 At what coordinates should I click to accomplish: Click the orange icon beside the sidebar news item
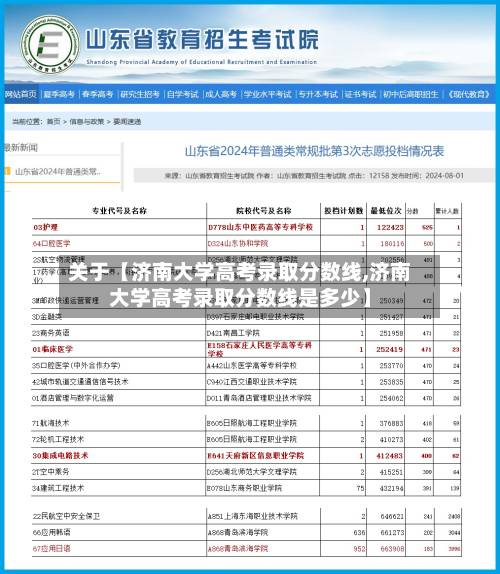tap(7, 171)
